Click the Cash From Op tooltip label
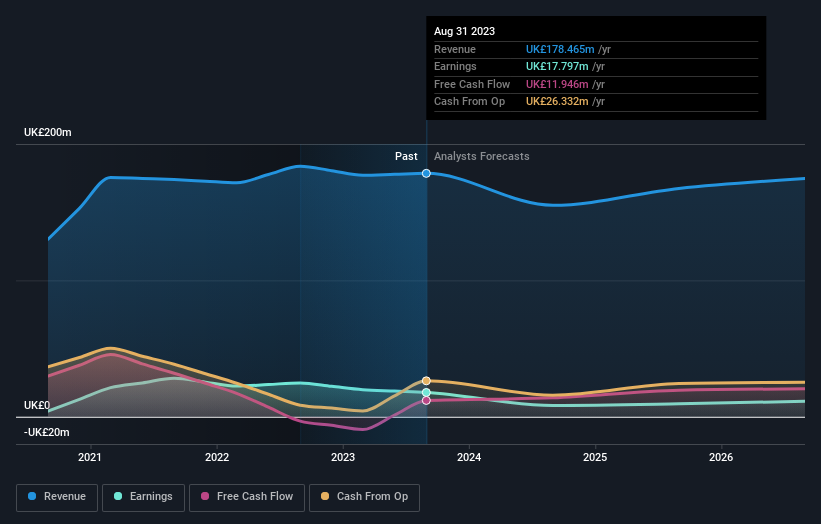 (x=470, y=102)
